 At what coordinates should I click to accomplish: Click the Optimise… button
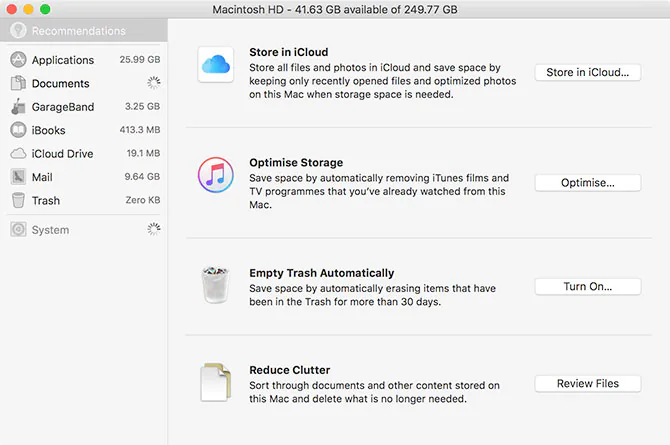(588, 183)
